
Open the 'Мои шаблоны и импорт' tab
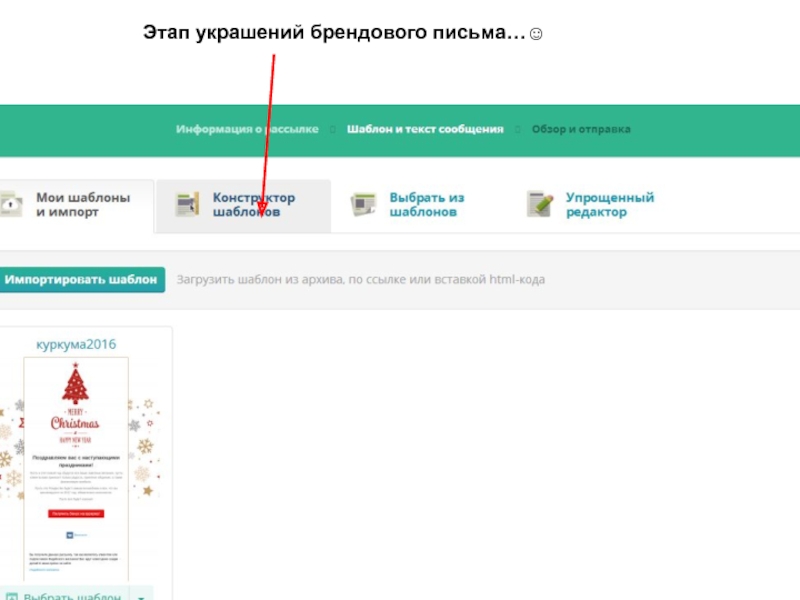77,206
